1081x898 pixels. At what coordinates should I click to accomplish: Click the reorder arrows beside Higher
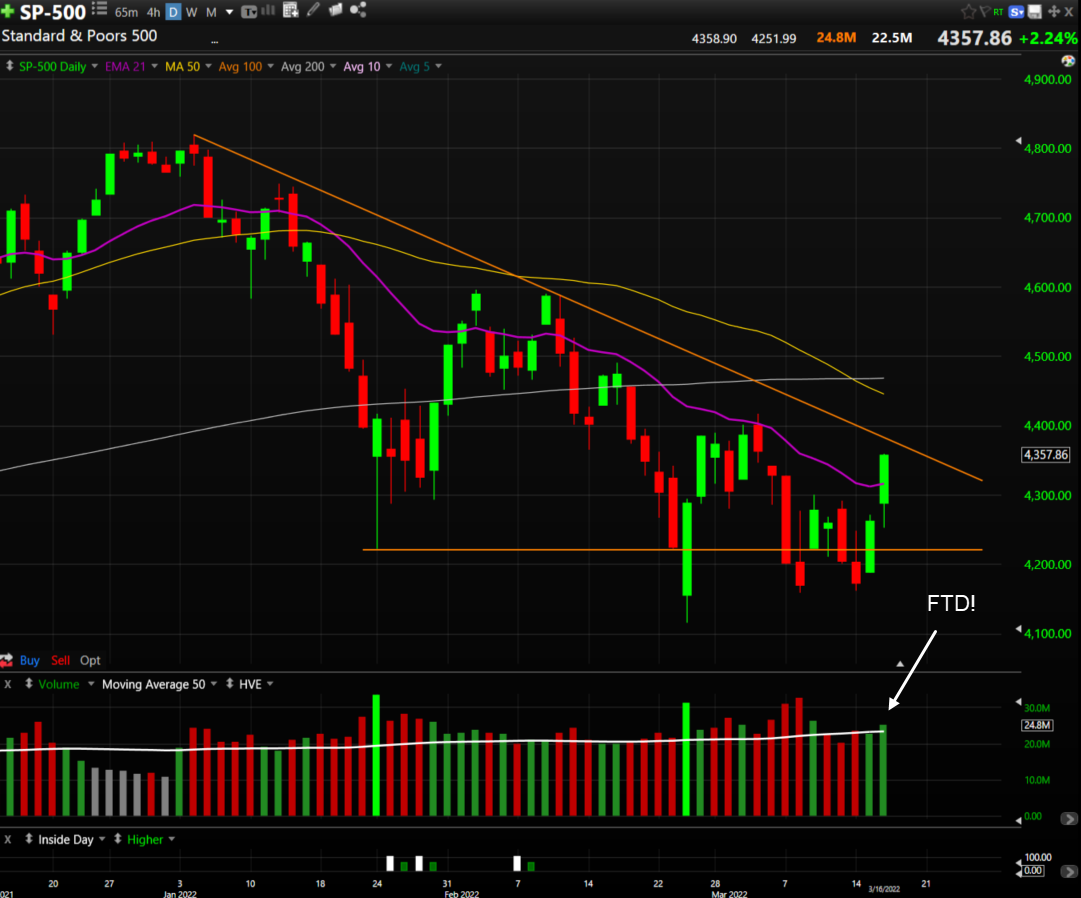pyautogui.click(x=118, y=839)
